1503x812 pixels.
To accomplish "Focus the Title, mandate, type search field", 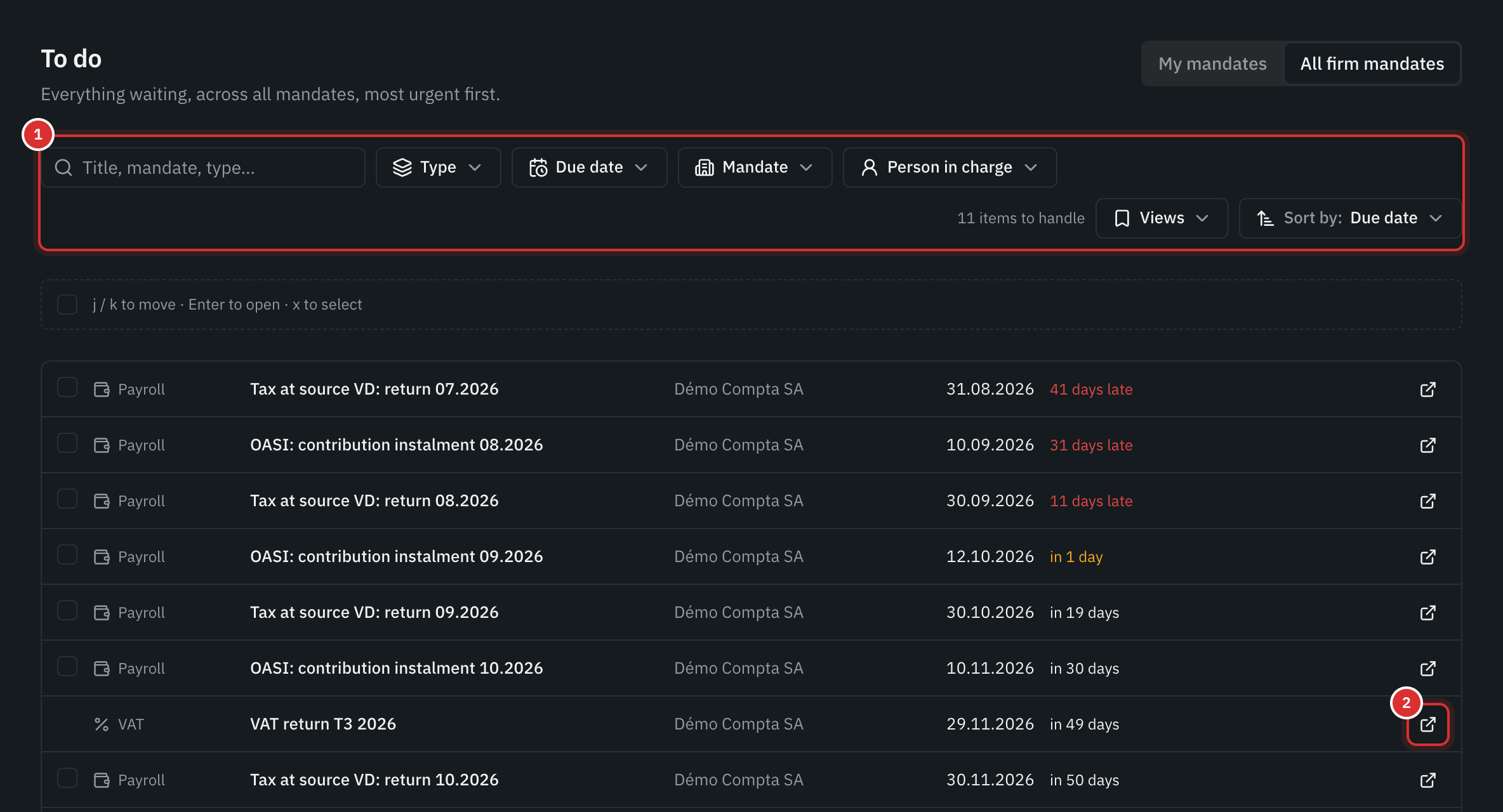I will point(203,167).
